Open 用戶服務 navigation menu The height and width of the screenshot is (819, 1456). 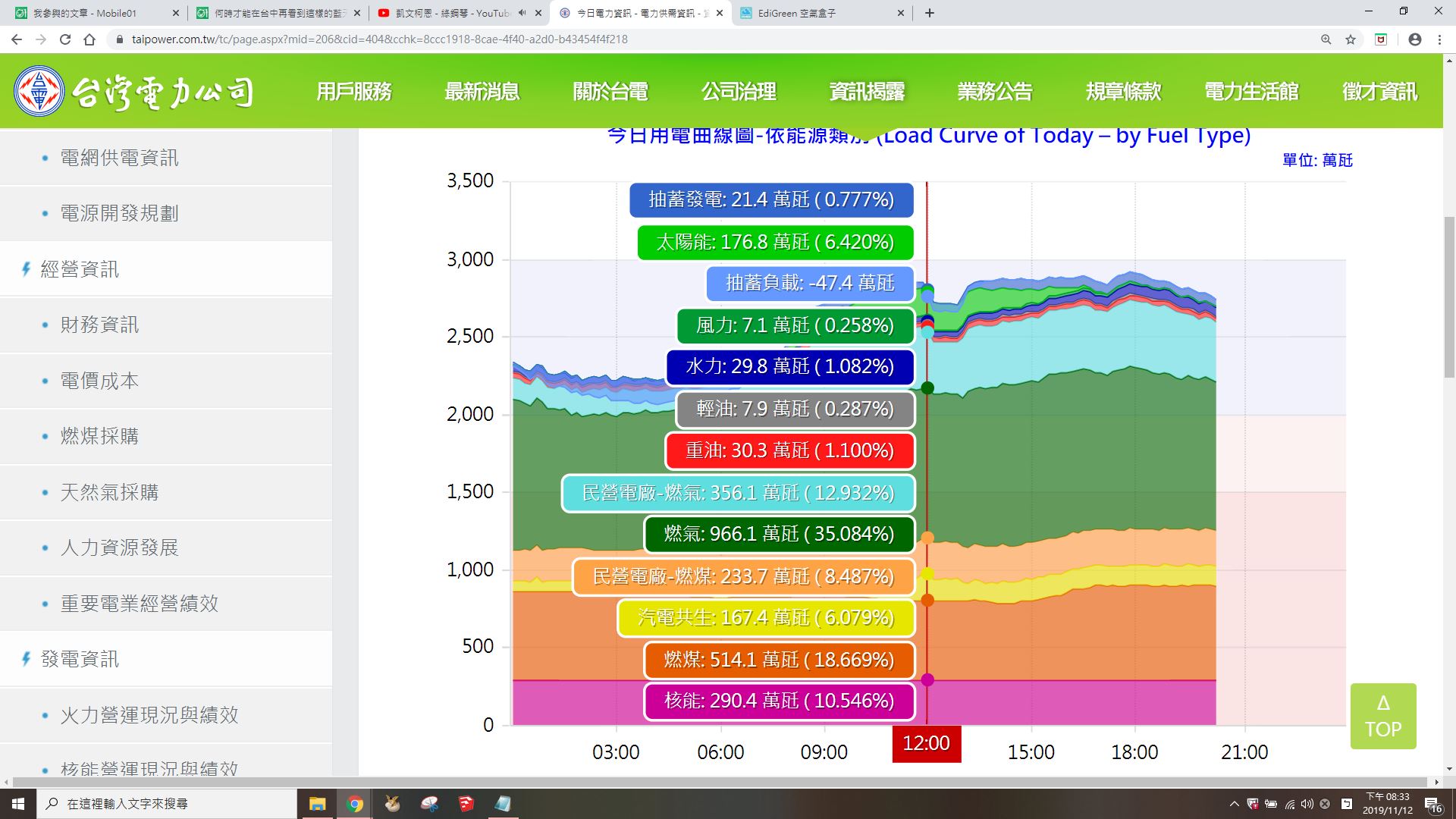click(x=354, y=92)
